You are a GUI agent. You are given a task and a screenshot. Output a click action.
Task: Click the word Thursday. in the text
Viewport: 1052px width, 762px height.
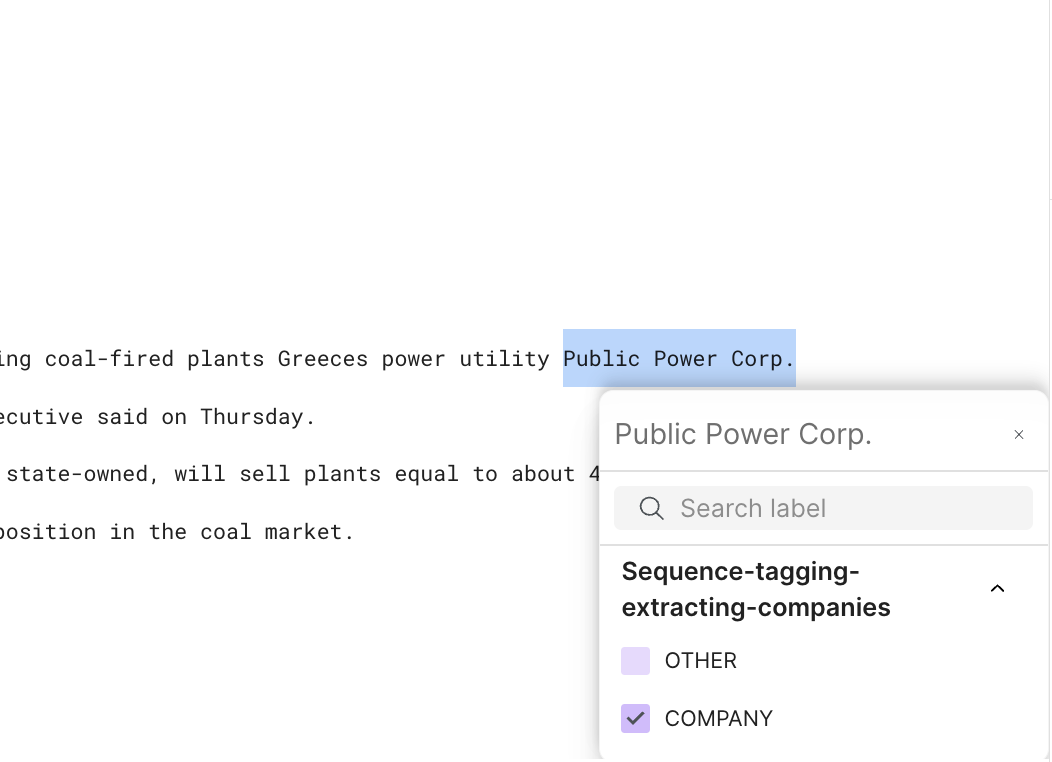258,417
